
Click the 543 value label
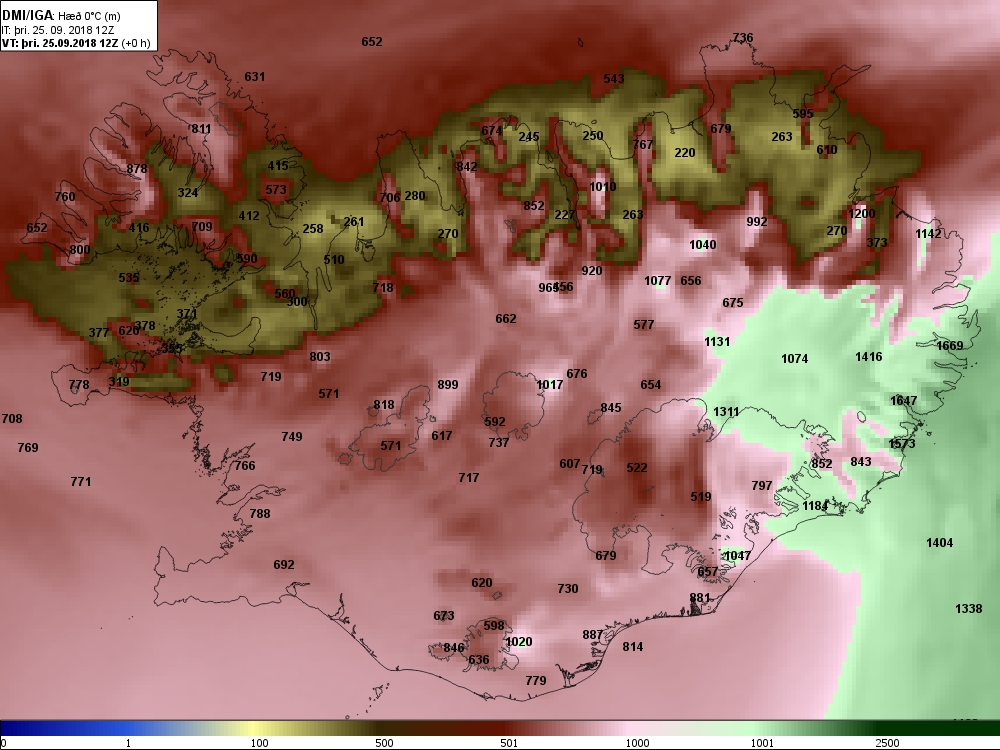click(x=614, y=78)
